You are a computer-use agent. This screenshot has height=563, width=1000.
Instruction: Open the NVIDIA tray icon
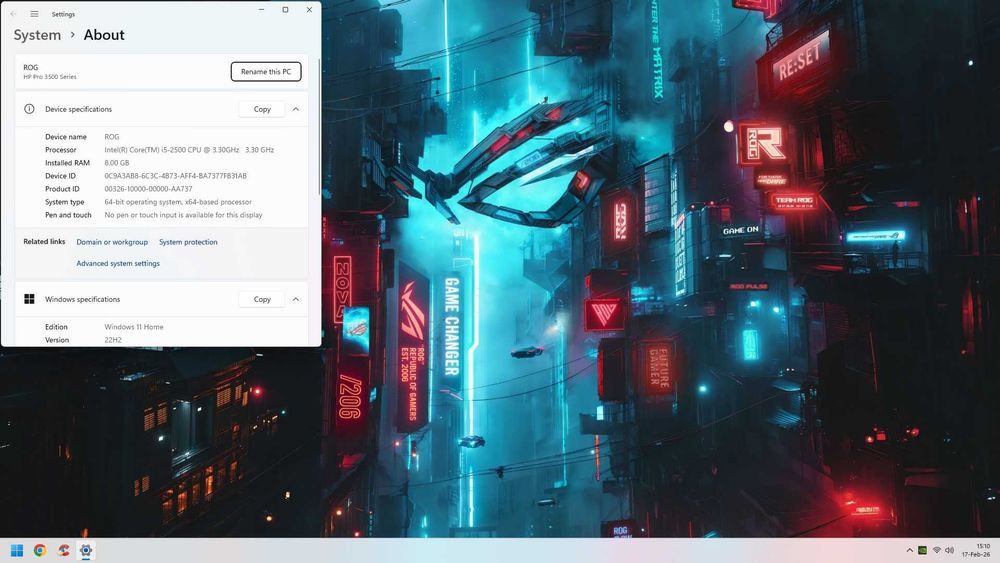pos(922,550)
